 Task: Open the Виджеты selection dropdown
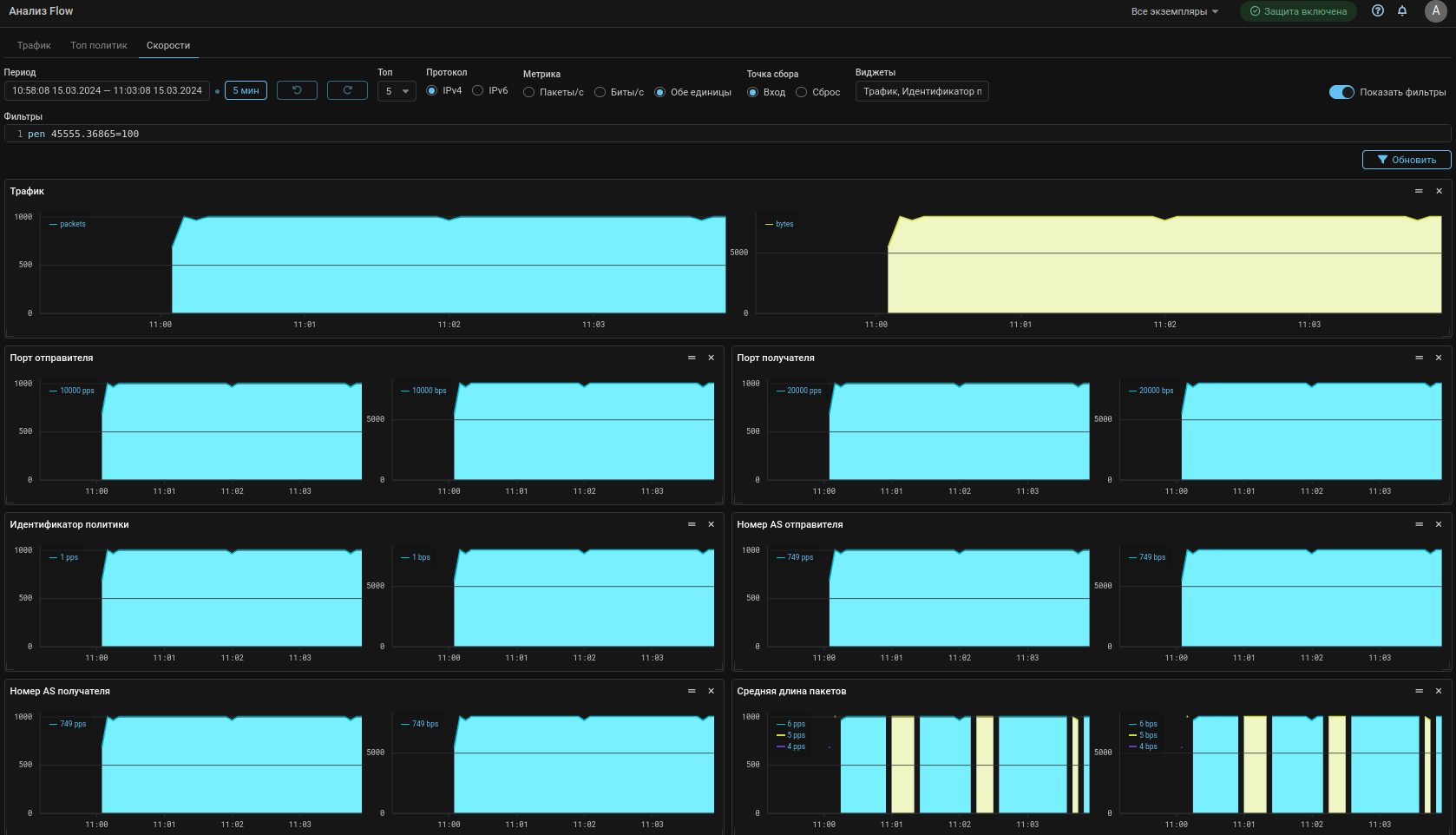pos(921,91)
